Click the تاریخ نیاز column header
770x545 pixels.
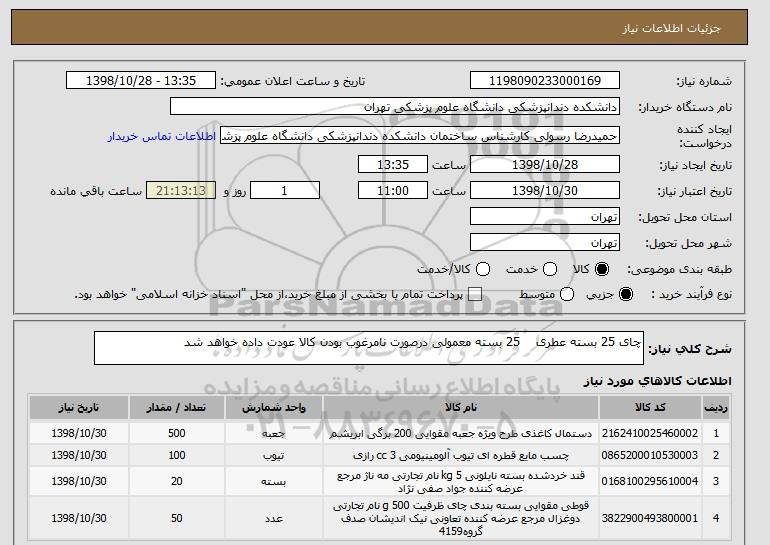click(79, 408)
